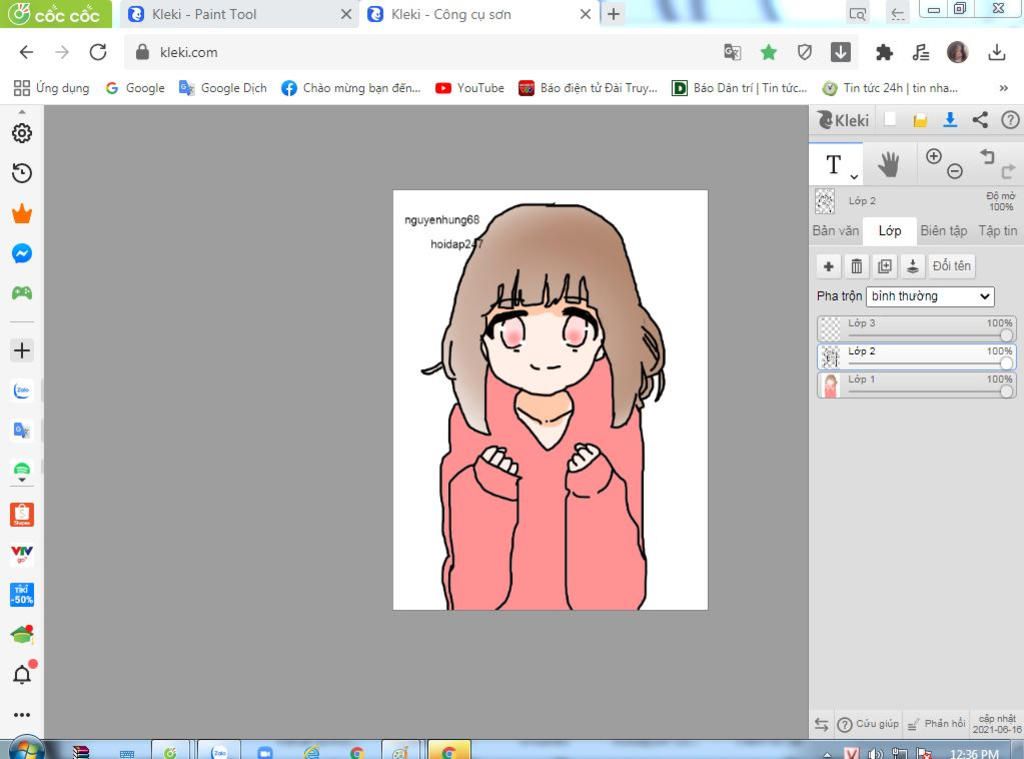Screen dimensions: 1024x759
Task: Open the share icon in Kleki header
Action: 980,120
